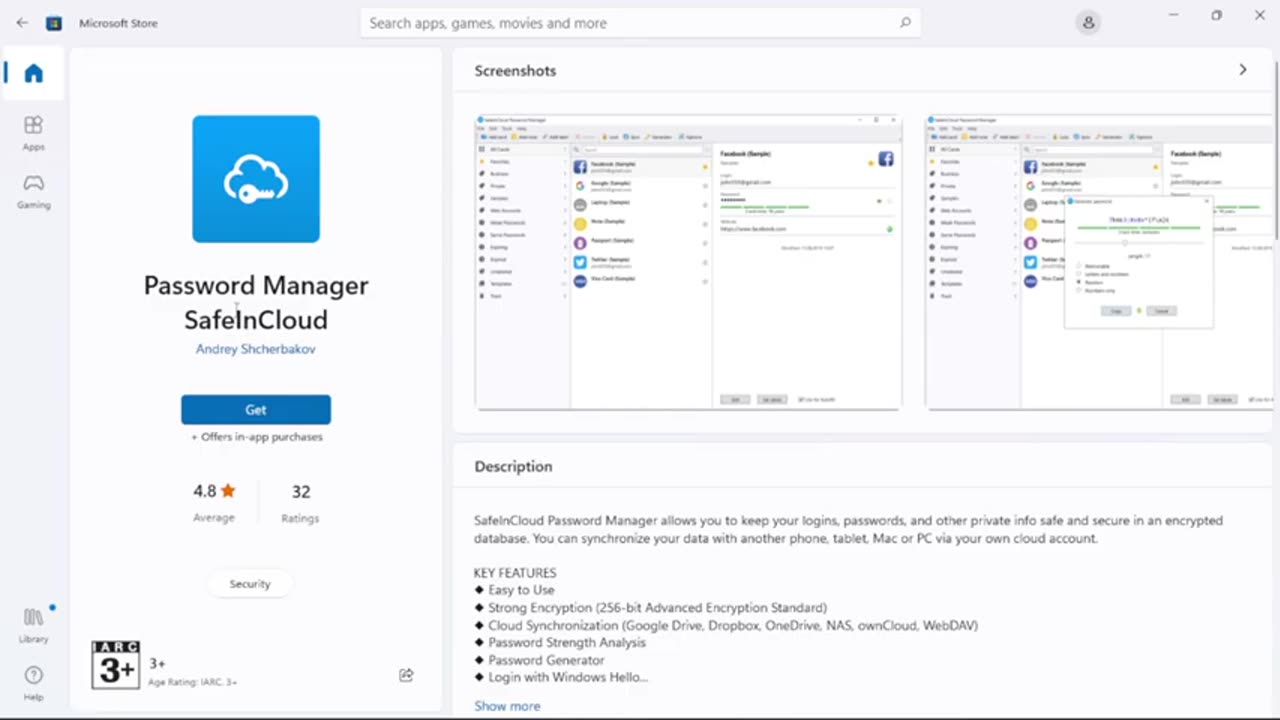Screen dimensions: 1280x720
Task: Open the Apps section in sidebar
Action: (x=33, y=132)
